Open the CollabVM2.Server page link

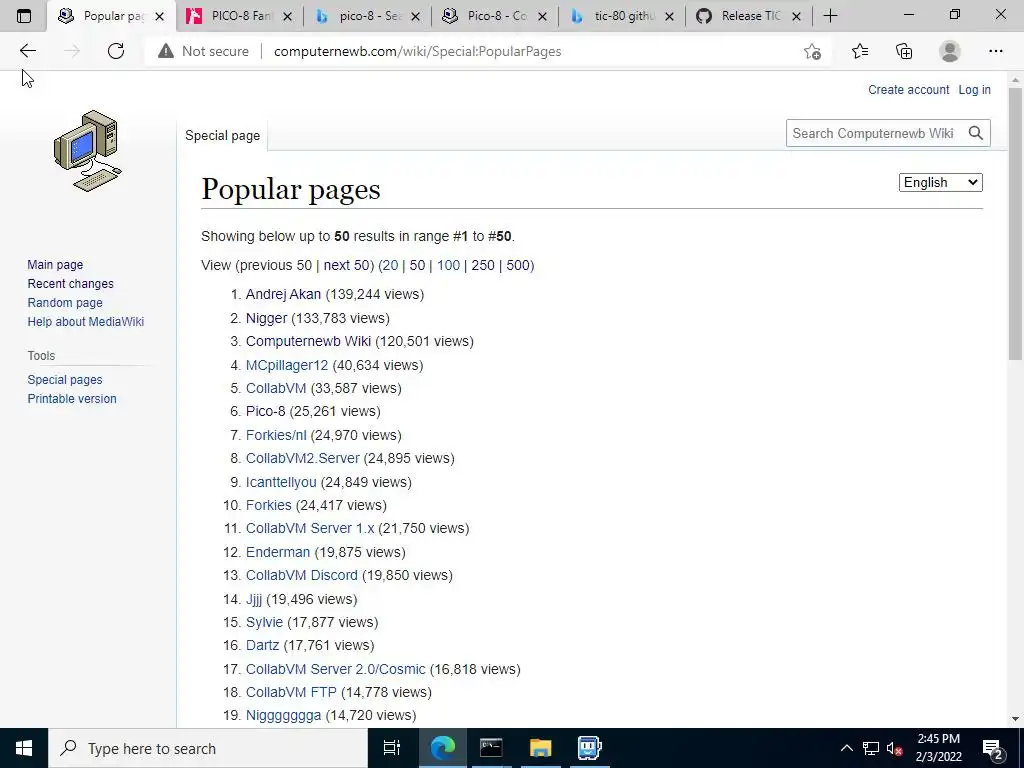click(302, 458)
